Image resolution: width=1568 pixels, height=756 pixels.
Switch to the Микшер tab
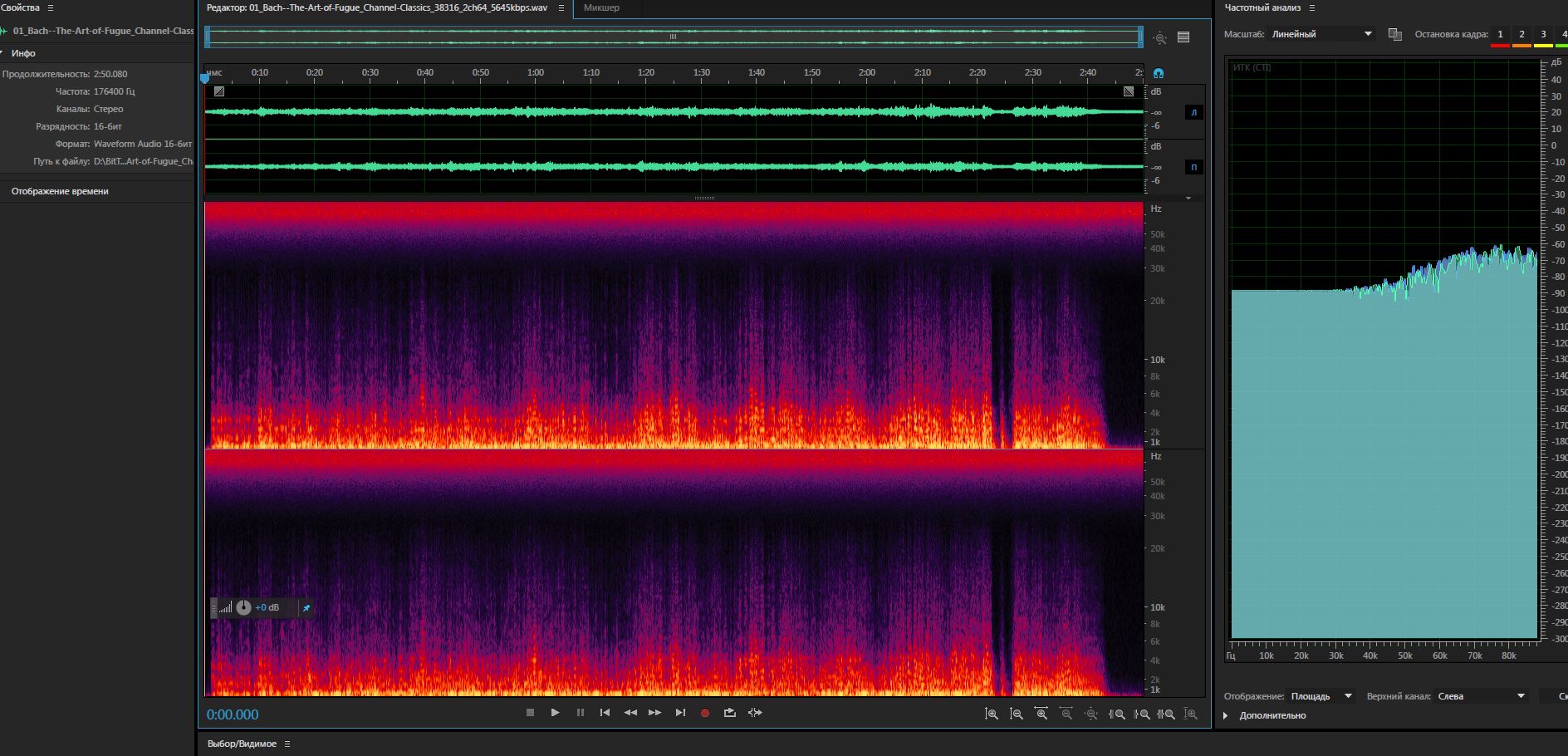click(601, 7)
